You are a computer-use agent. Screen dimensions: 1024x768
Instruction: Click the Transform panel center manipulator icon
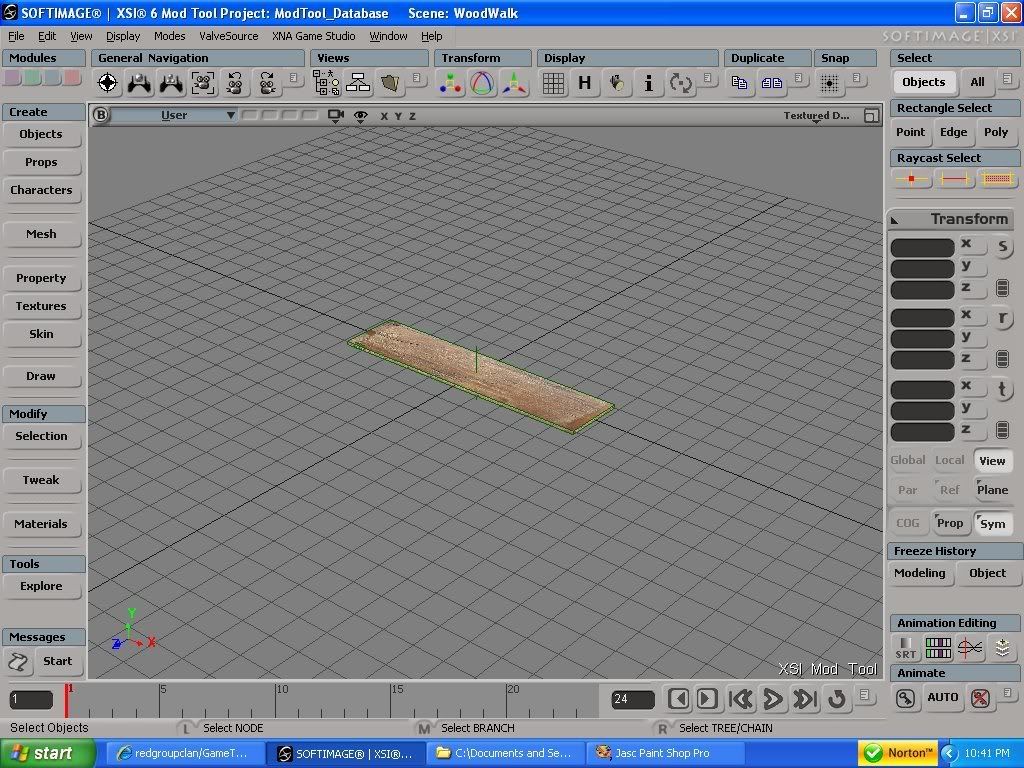tap(450, 83)
